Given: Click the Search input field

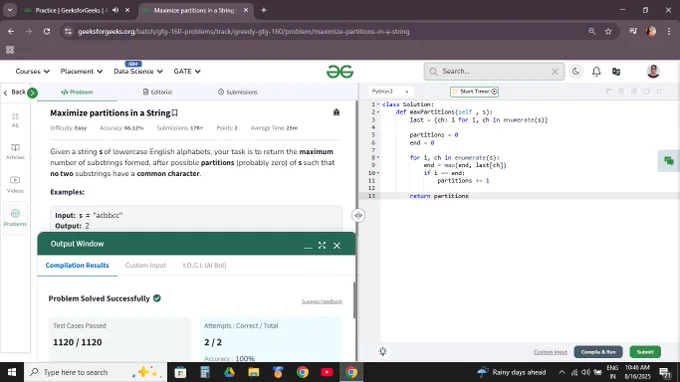Looking at the screenshot, I should pos(494,72).
